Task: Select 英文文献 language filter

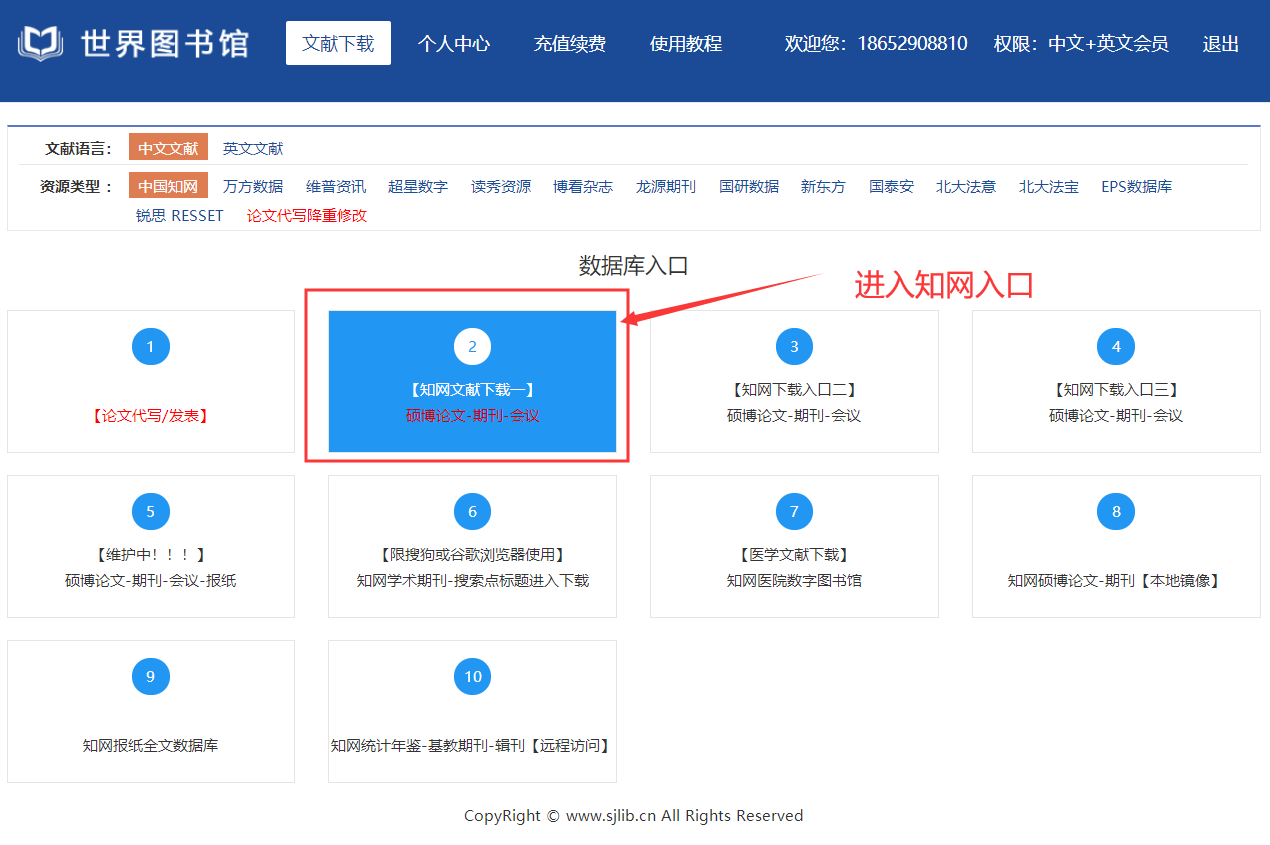Action: (x=253, y=148)
